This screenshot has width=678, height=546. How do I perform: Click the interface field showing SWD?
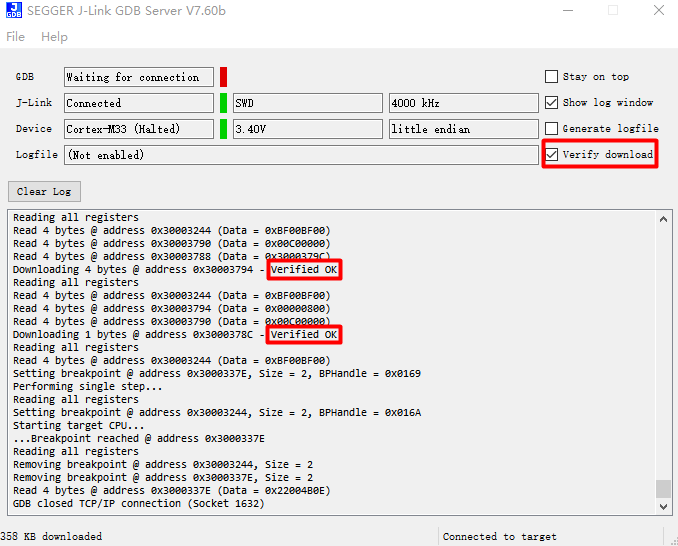pyautogui.click(x=308, y=103)
